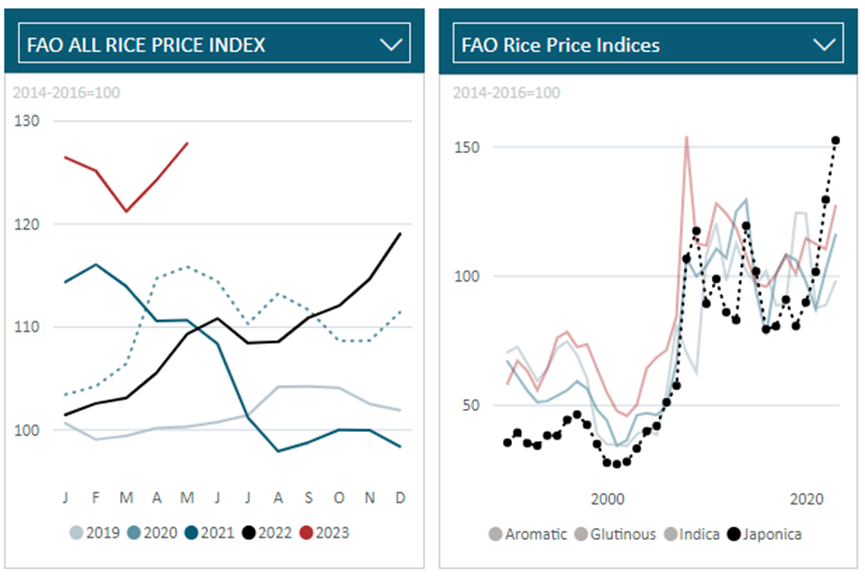Click the highest Japonica data point
Viewport: 865px width, 576px height.
point(836,141)
